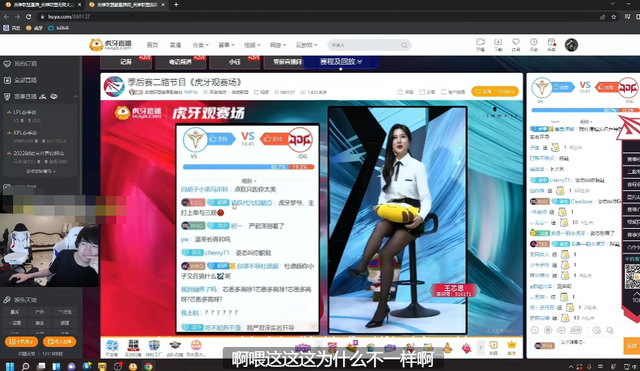640x371 pixels.
Task: Open the 分类 dropdown in the navigation bar
Action: (x=200, y=45)
